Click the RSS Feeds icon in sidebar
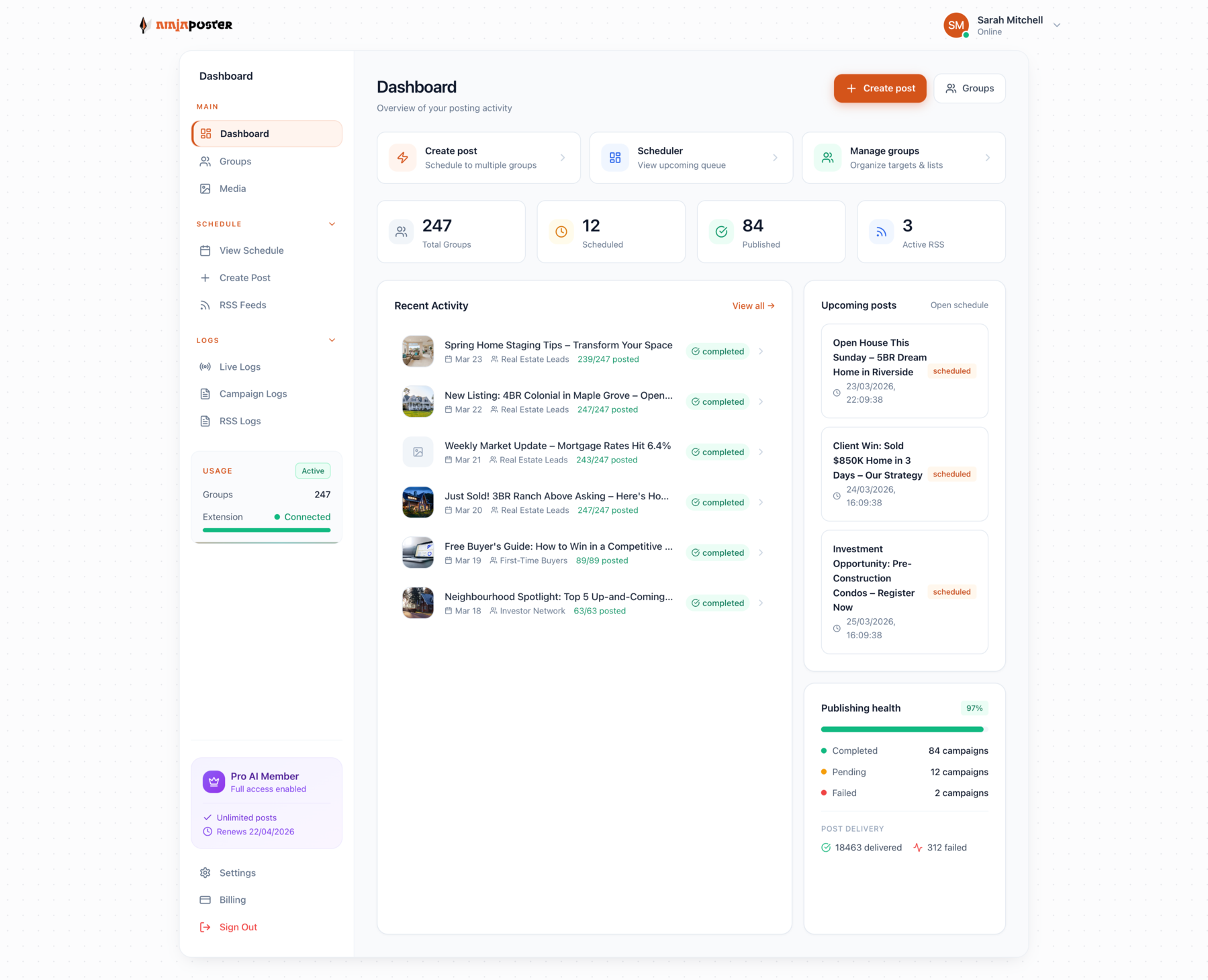Screen dimensions: 1208x980 (x=205, y=305)
